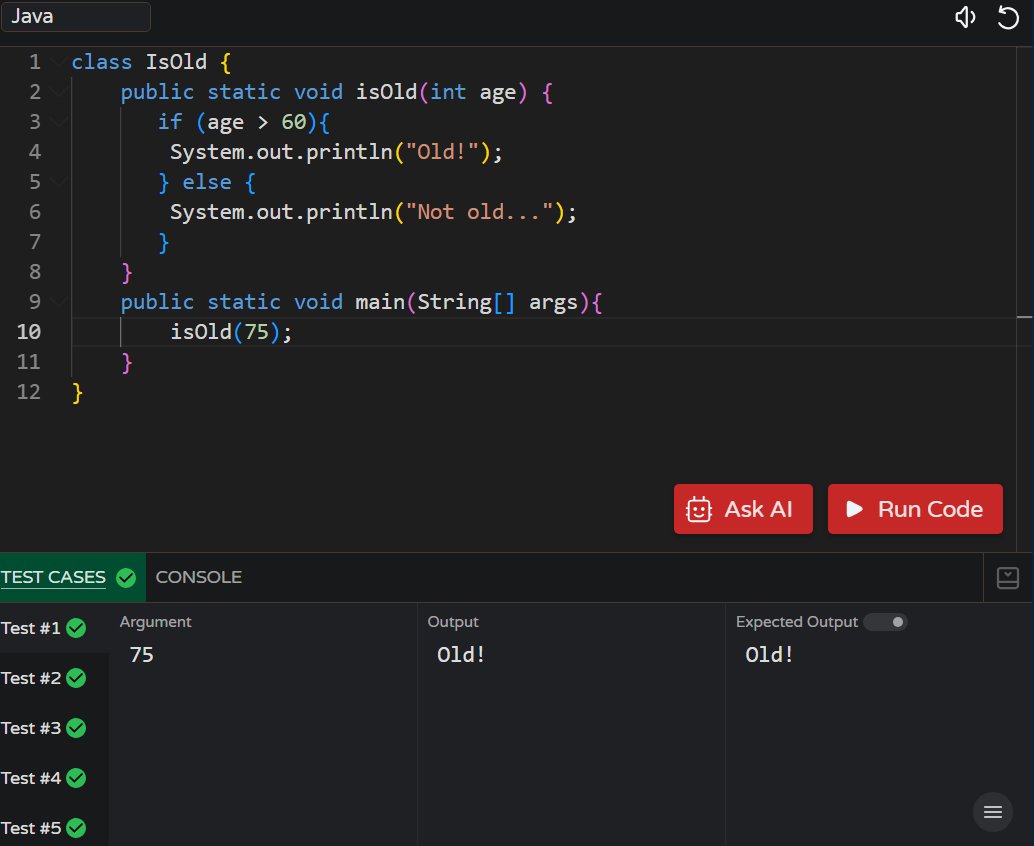This screenshot has height=846, width=1034.
Task: Fold the main method using line 9 chevron
Action: tap(57, 301)
